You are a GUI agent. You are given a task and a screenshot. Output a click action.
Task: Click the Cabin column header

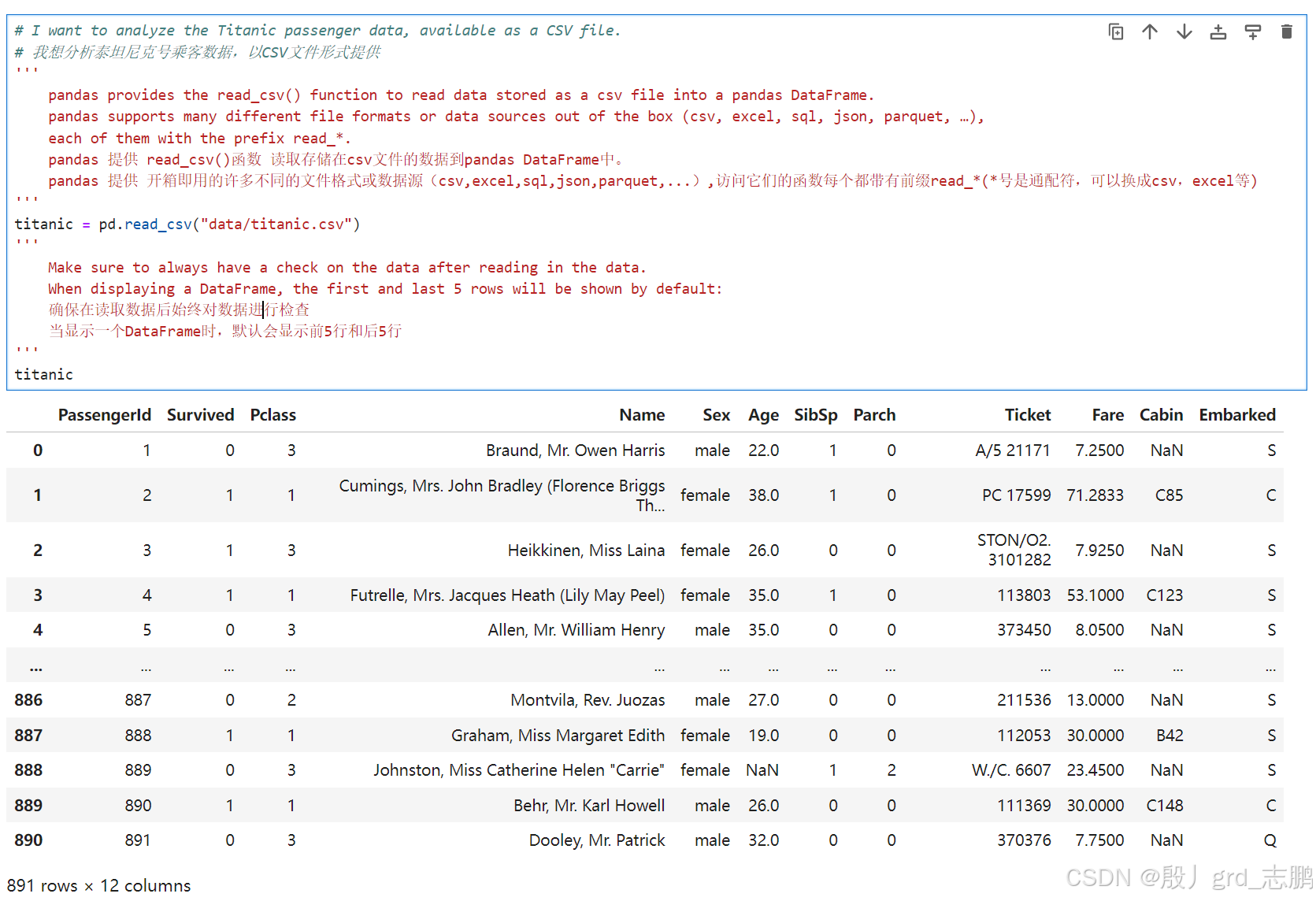[x=1161, y=415]
